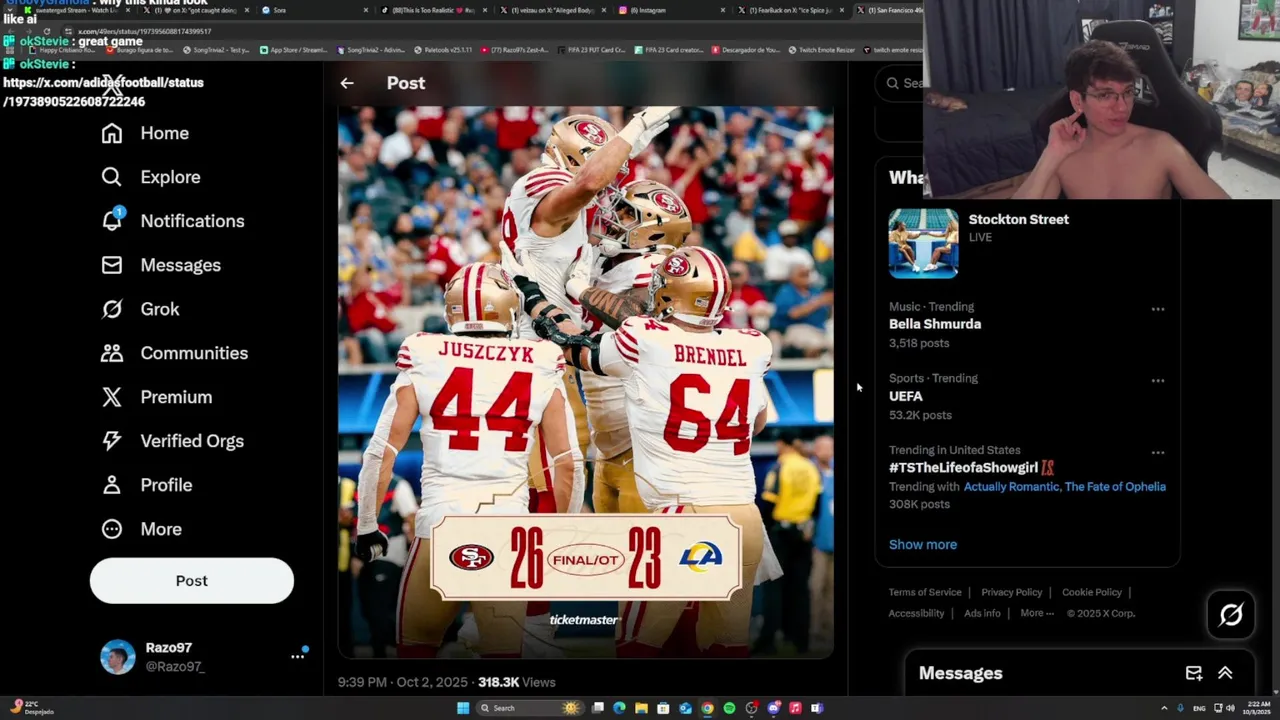Click the 318.3K Views count

(516, 682)
